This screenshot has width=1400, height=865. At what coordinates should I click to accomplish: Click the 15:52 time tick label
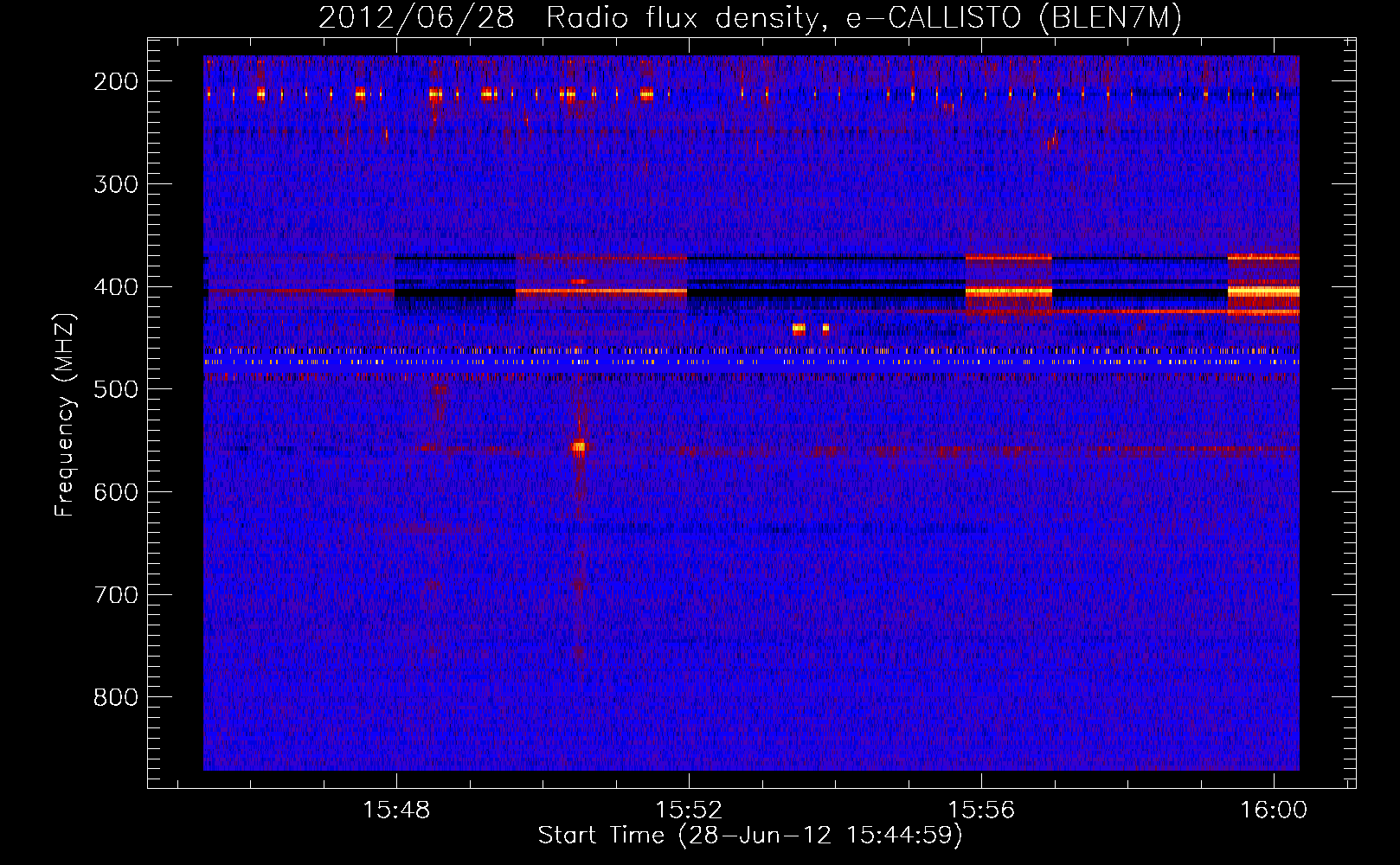689,811
